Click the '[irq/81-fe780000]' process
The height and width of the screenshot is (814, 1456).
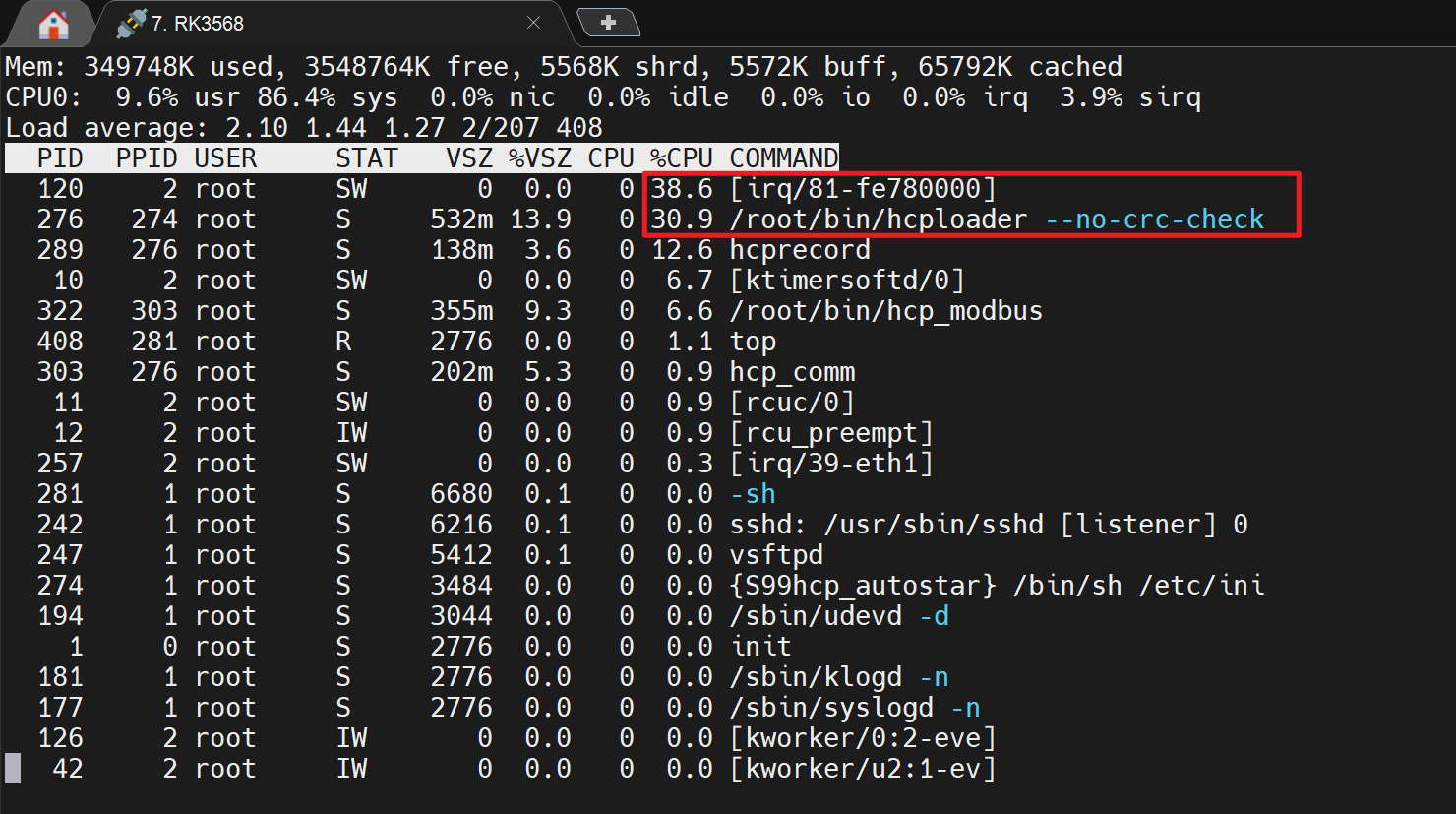click(863, 189)
